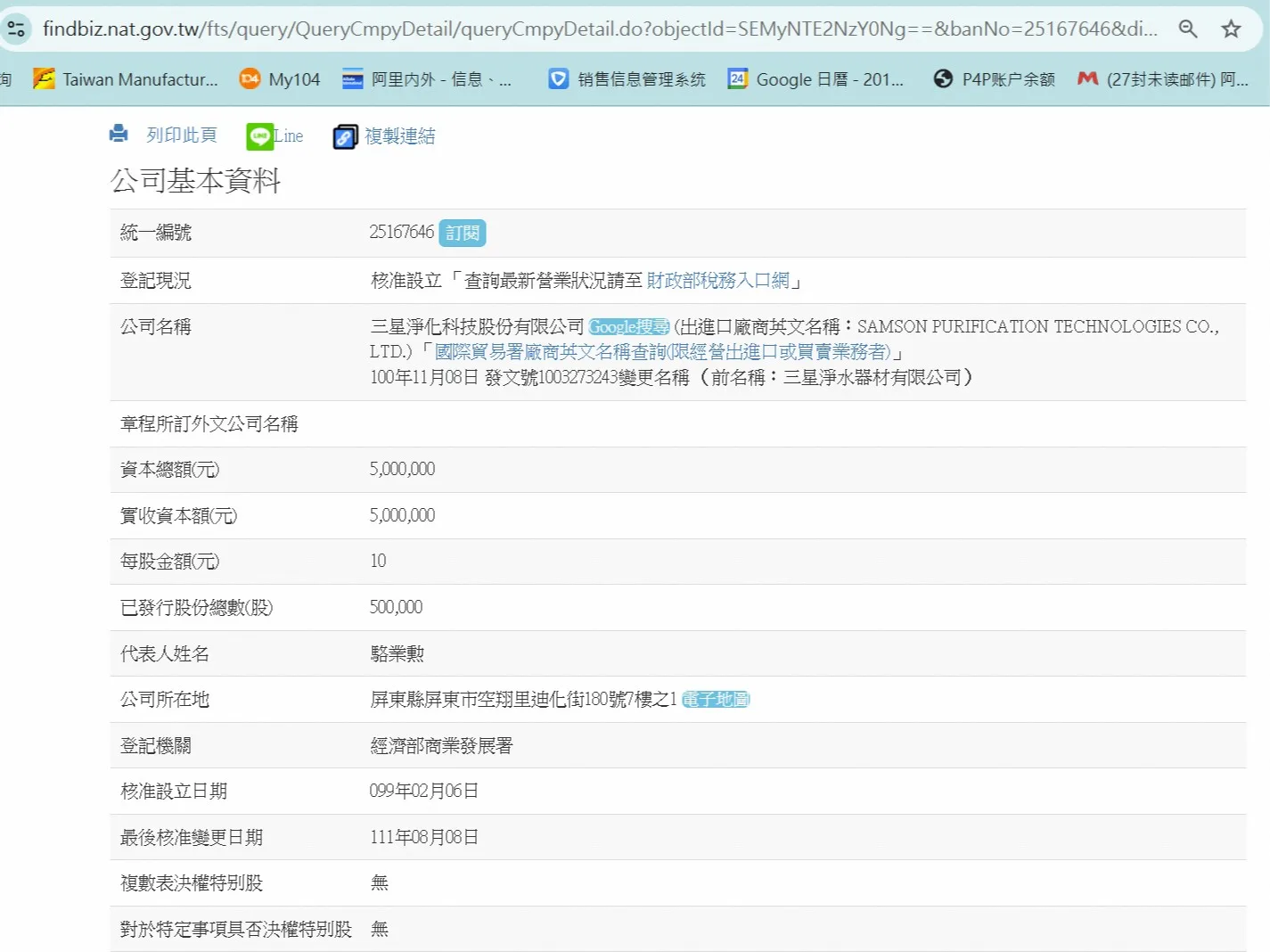Viewport: 1270px width, 952px height.
Task: Open the Taiwan Manufactur... bookmark
Action: pos(126,79)
